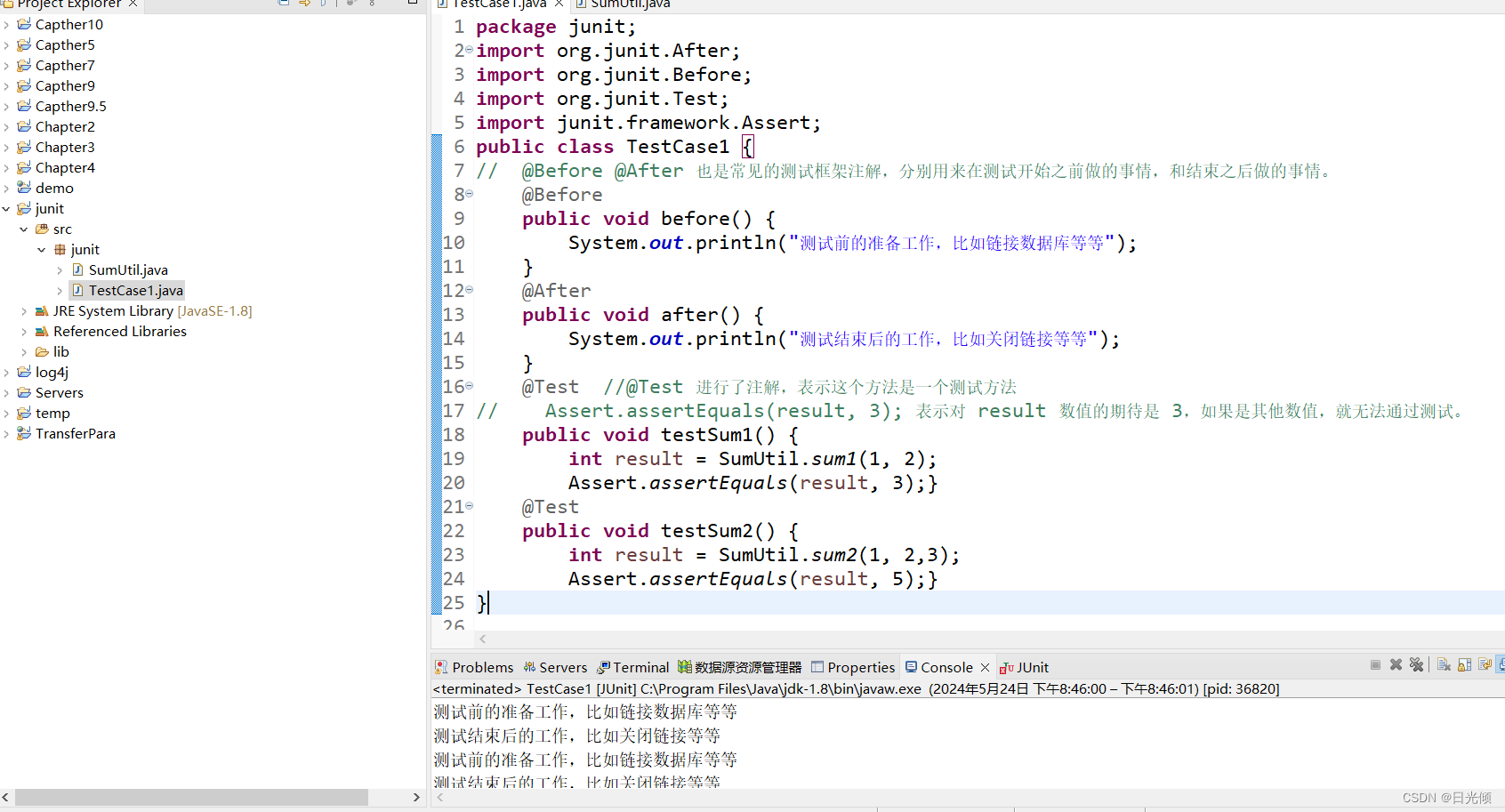Collapse the src folder node

(24, 229)
